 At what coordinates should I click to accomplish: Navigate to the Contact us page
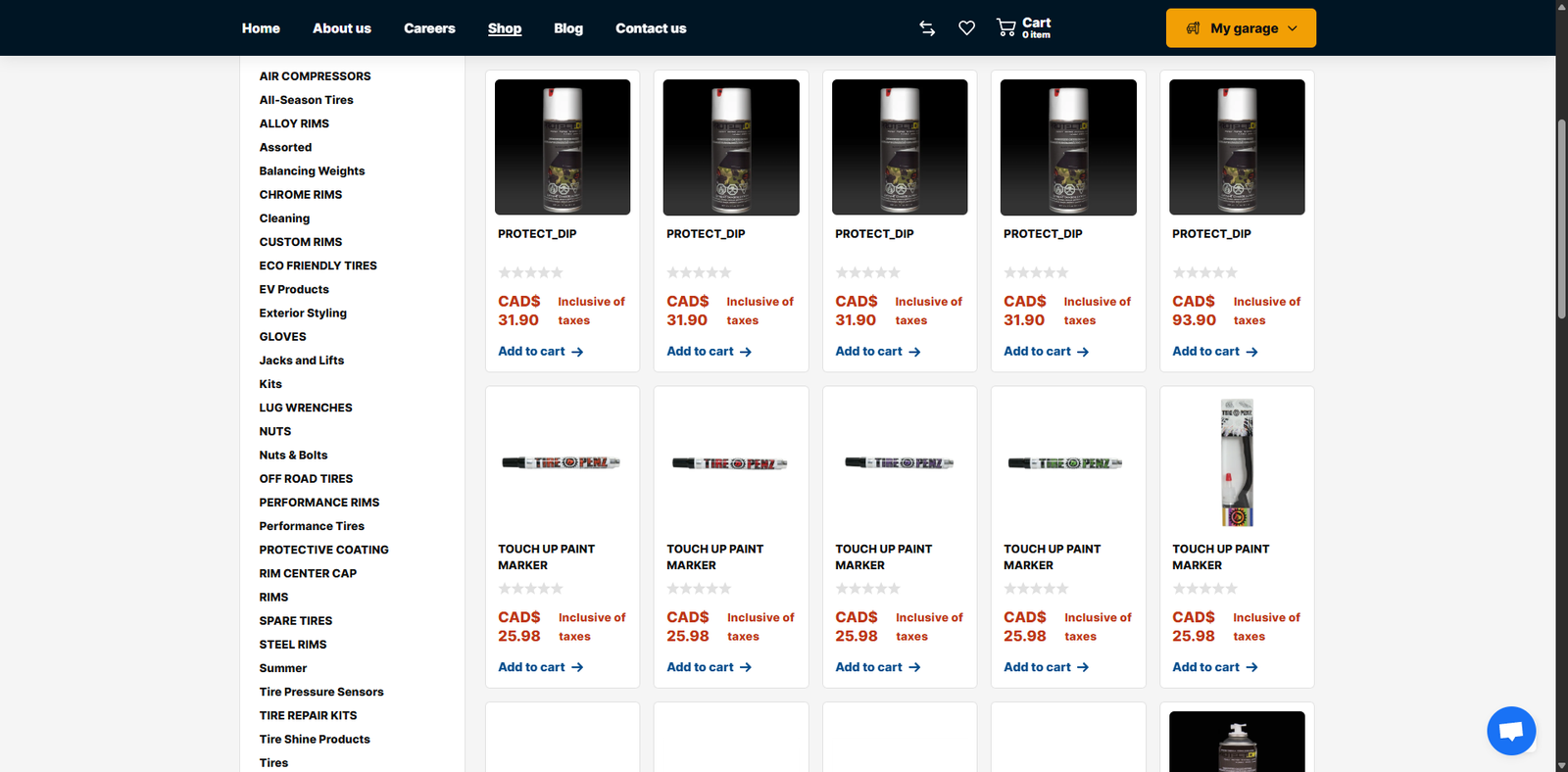tap(650, 28)
